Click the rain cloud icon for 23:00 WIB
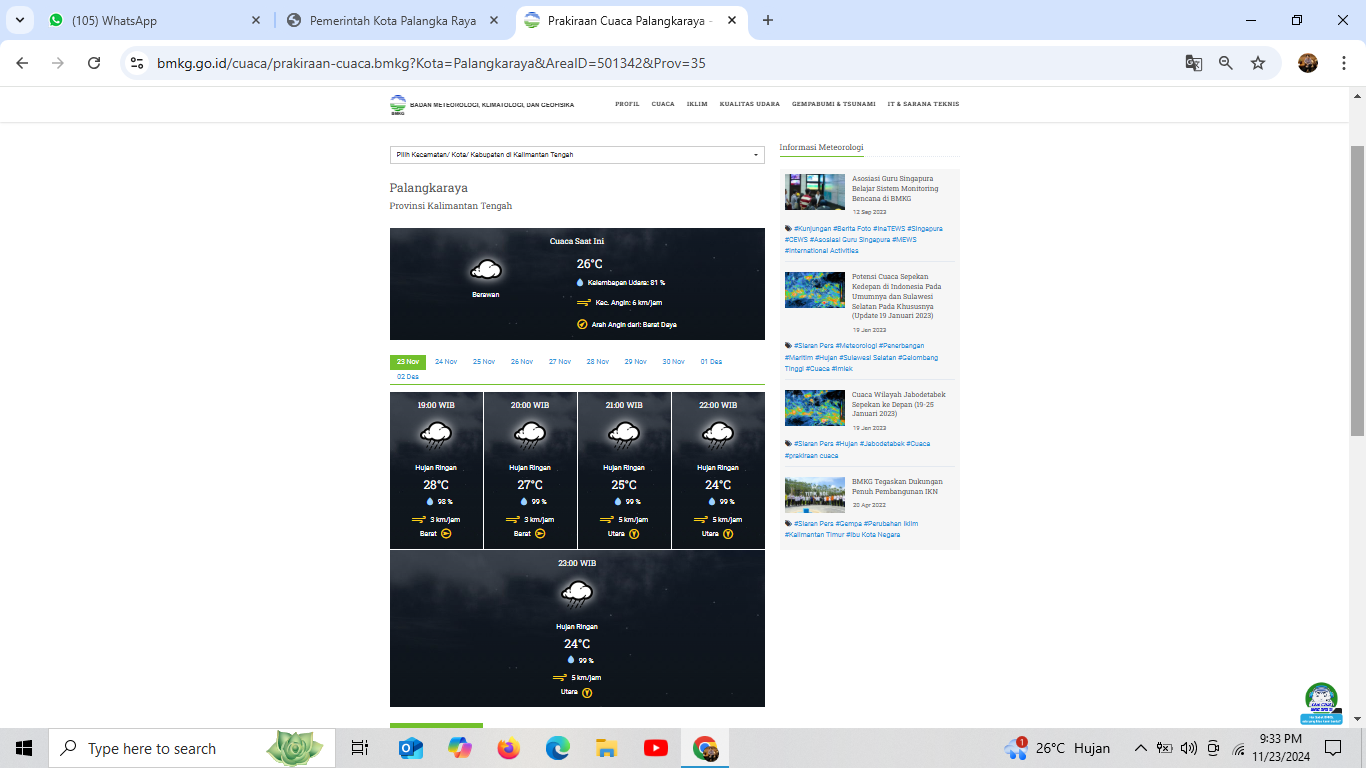The width and height of the screenshot is (1366, 768). [577, 594]
